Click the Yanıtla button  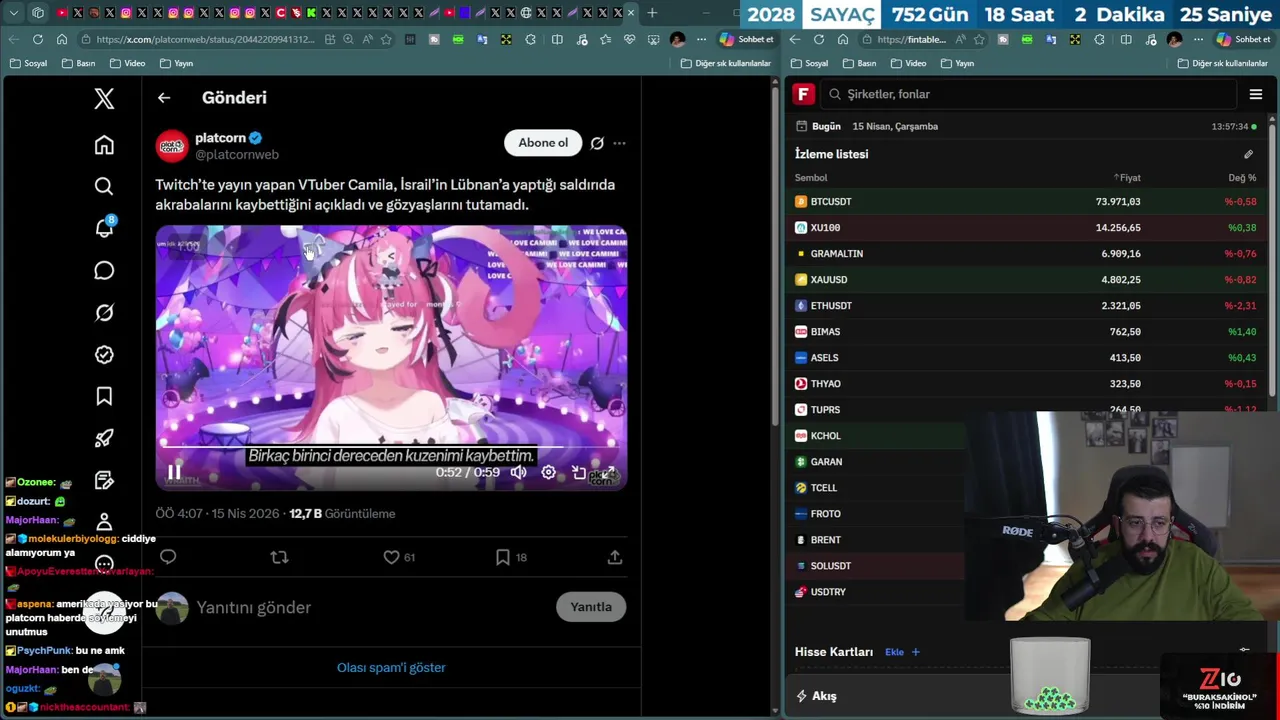point(591,607)
